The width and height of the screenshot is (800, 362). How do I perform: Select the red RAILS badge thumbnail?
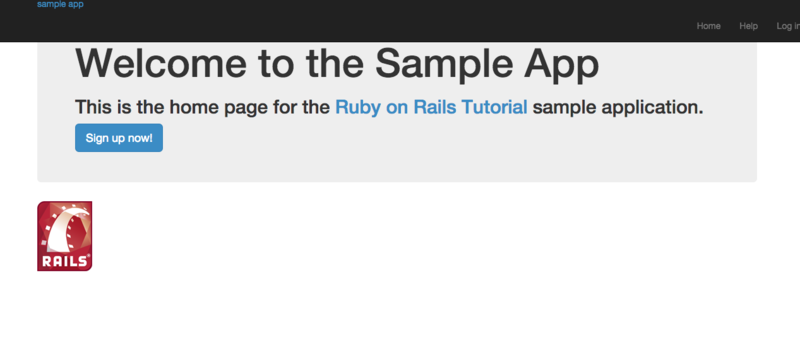tap(65, 236)
